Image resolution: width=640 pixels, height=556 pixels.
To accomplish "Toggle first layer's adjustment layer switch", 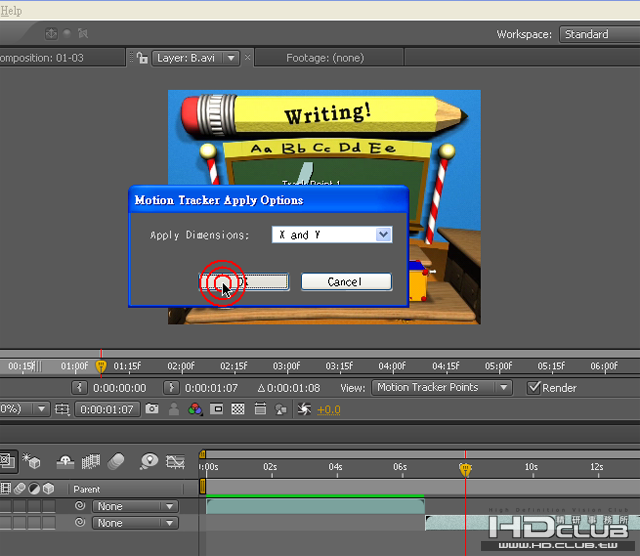I will [34, 506].
